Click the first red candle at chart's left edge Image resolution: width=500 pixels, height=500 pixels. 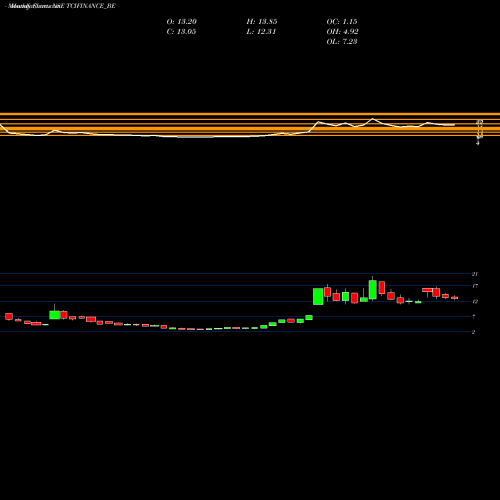[x=9, y=316]
